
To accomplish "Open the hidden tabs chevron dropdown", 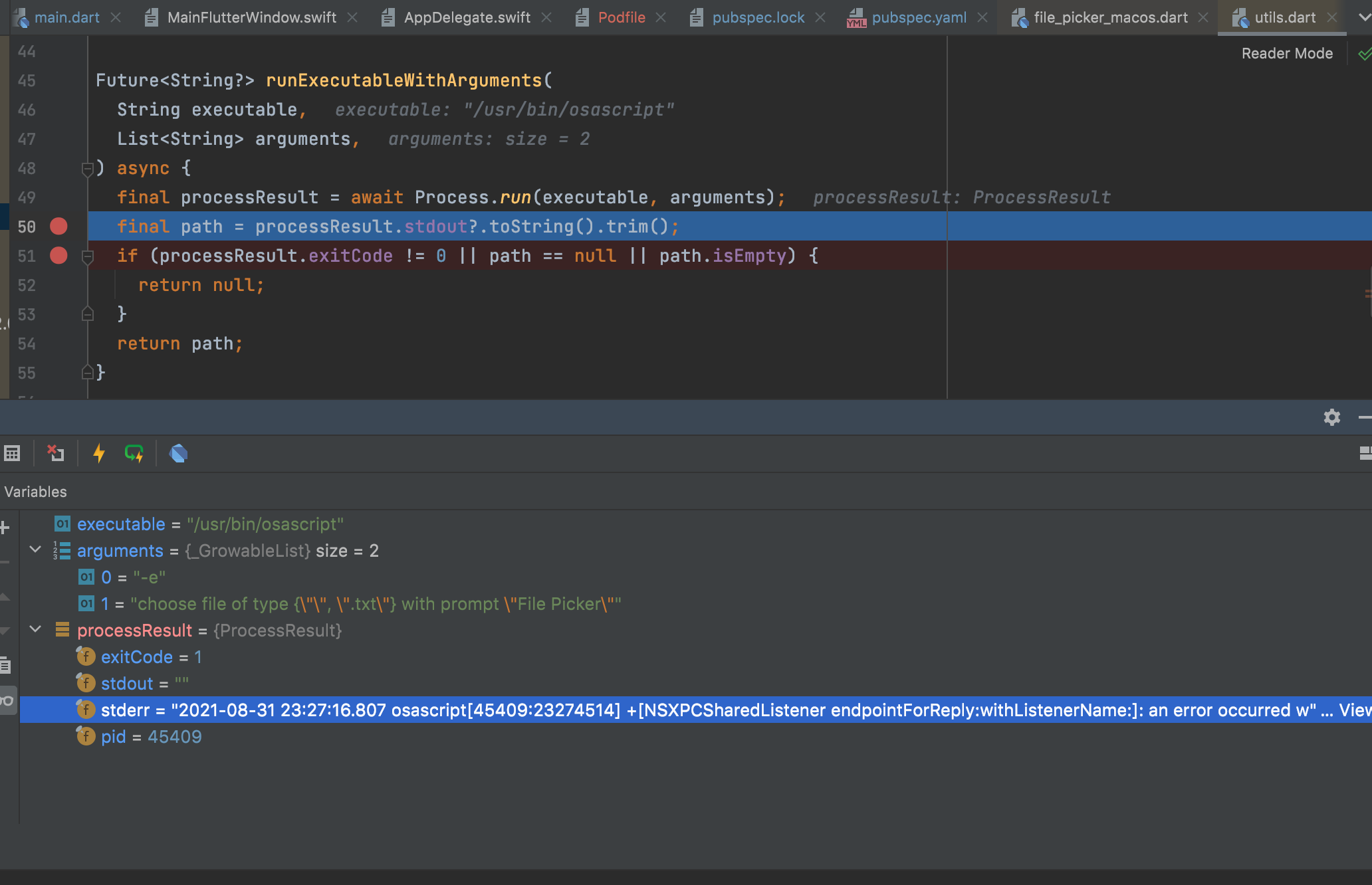I will 1363,18.
